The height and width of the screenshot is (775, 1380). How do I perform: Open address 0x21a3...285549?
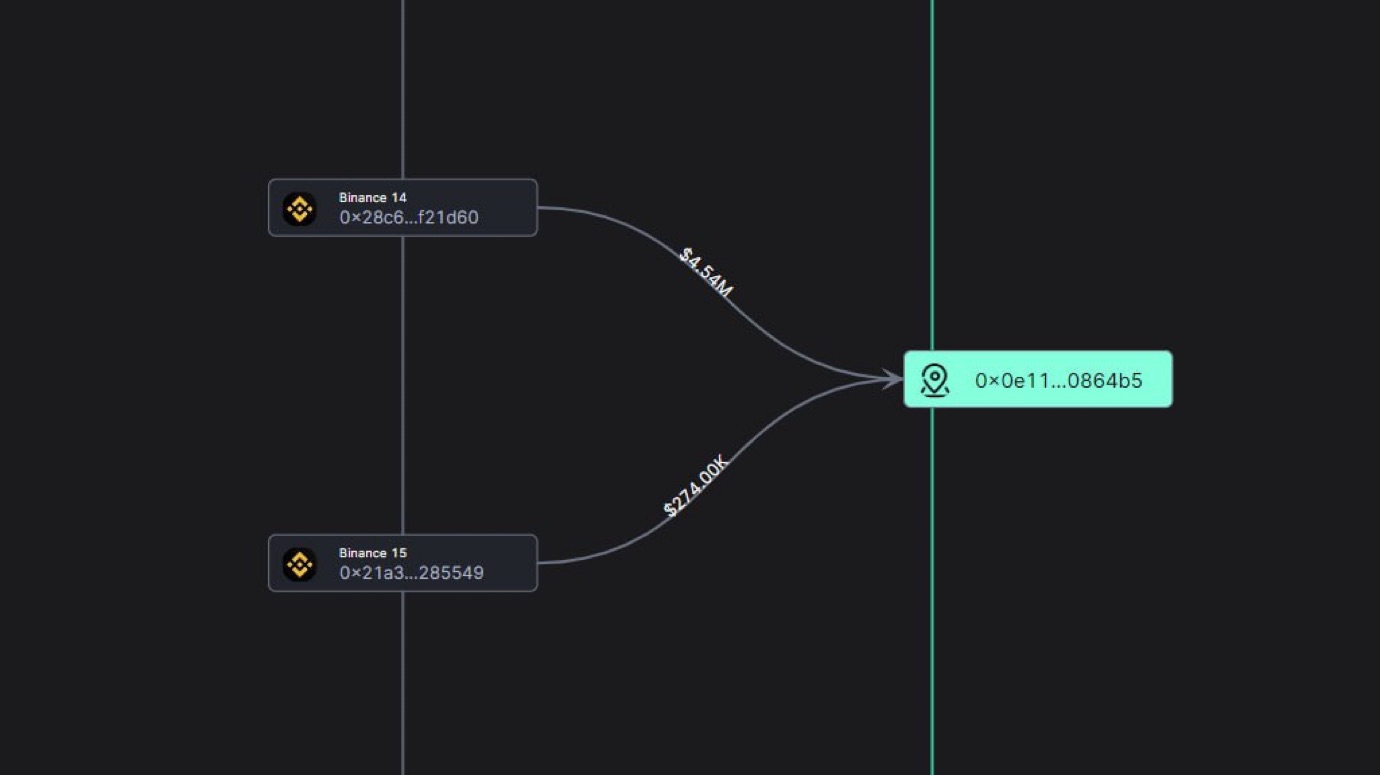pyautogui.click(x=411, y=573)
